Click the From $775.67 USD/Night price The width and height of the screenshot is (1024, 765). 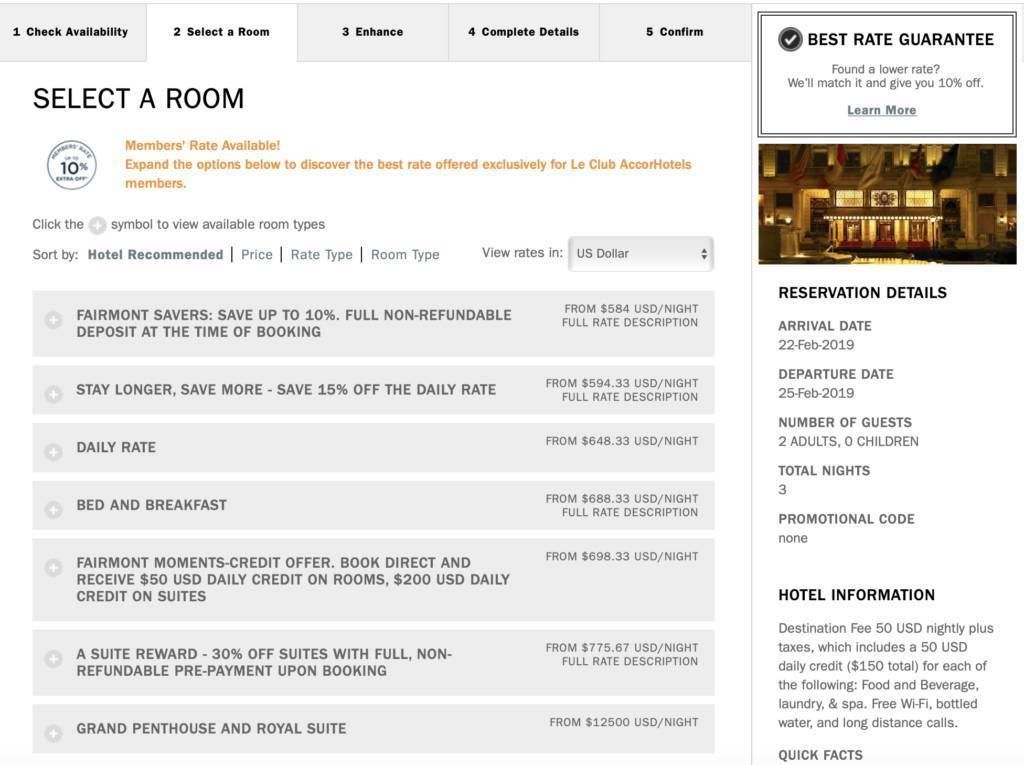pos(622,648)
